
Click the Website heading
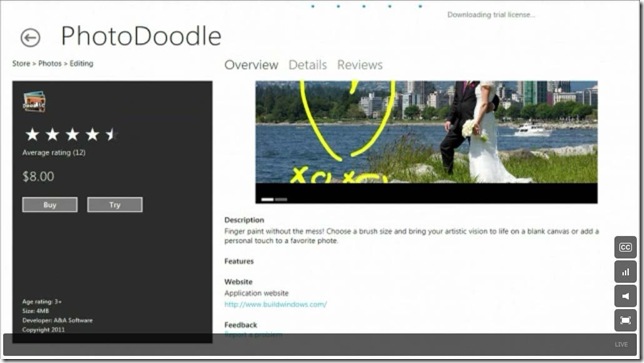[x=239, y=282]
